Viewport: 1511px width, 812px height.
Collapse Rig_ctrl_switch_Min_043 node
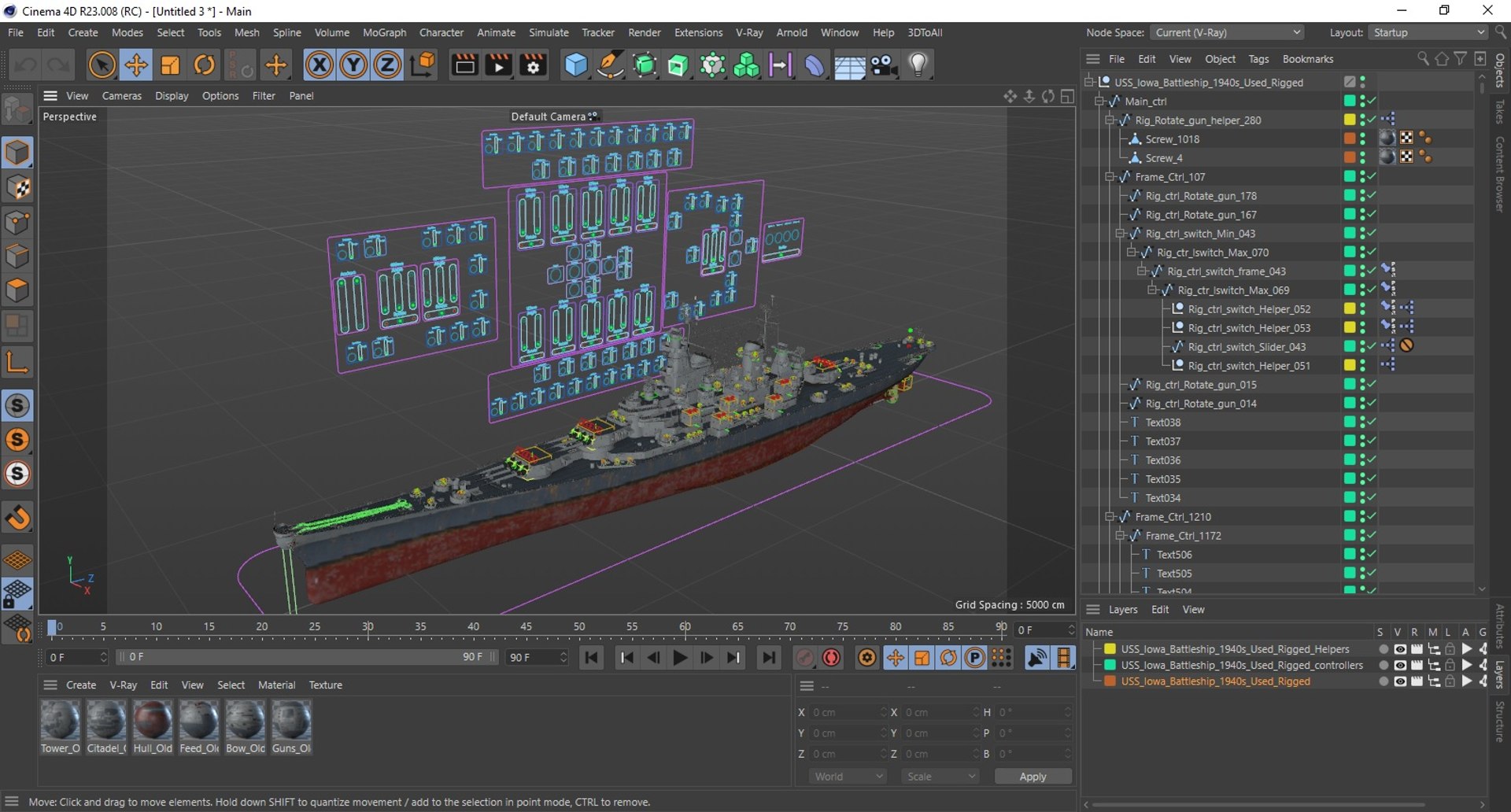(1120, 234)
